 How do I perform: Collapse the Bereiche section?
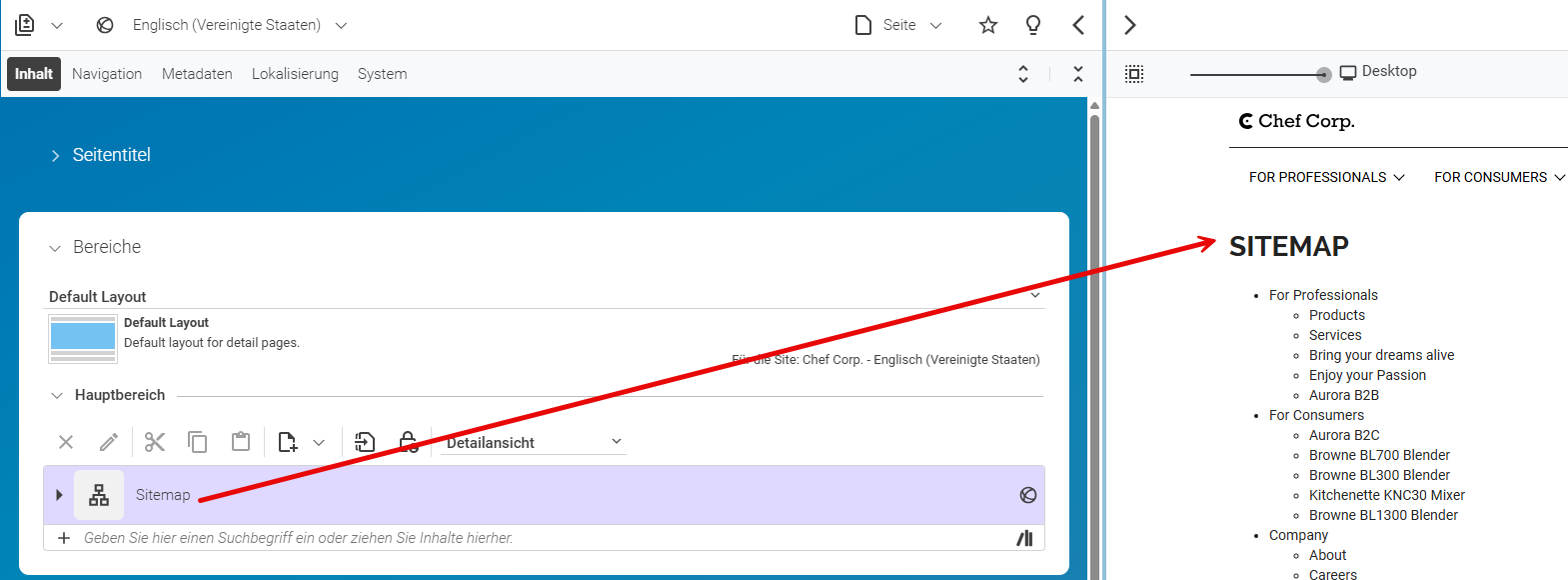coord(95,247)
